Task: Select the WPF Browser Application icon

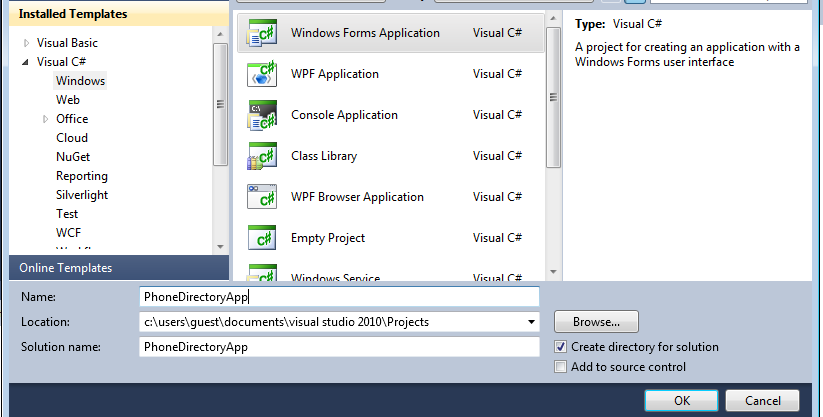Action: pos(262,198)
